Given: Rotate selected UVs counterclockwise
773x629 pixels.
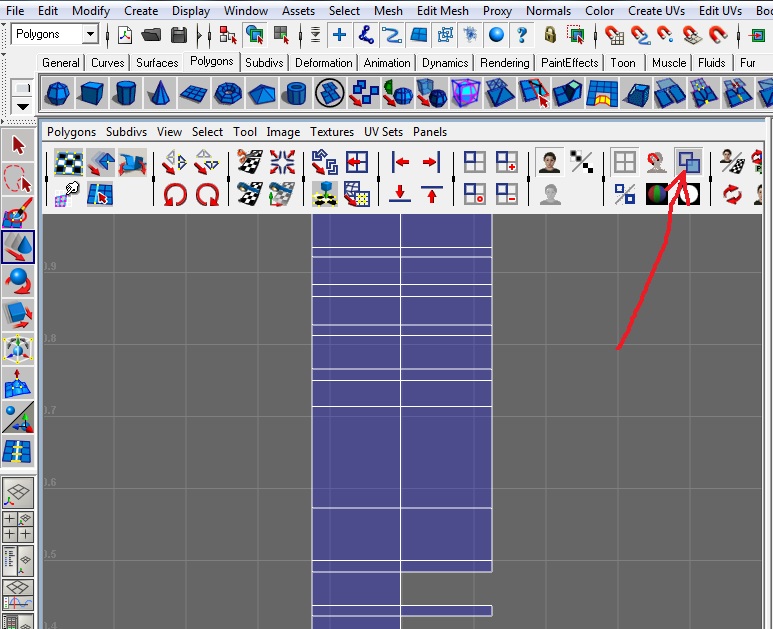Looking at the screenshot, I should pos(175,194).
